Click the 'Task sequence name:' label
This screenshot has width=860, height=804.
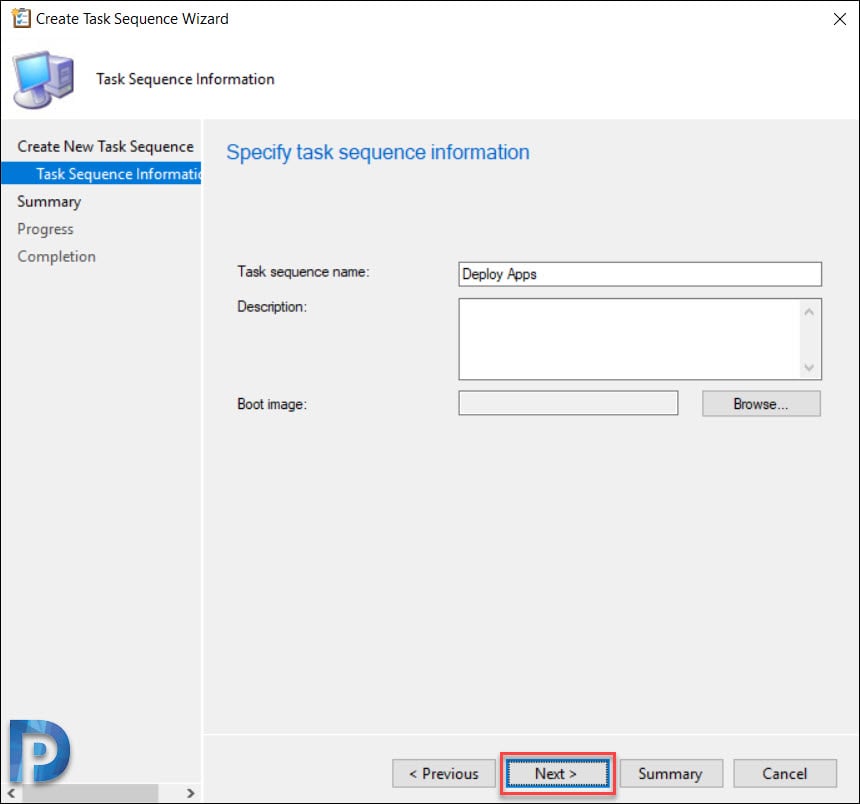tap(303, 272)
